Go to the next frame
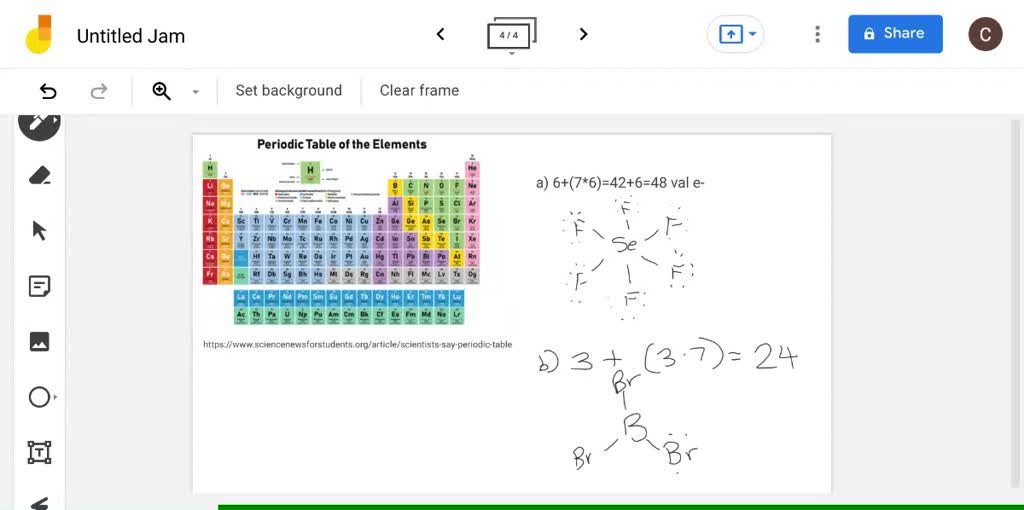The height and width of the screenshot is (510, 1024). (583, 34)
